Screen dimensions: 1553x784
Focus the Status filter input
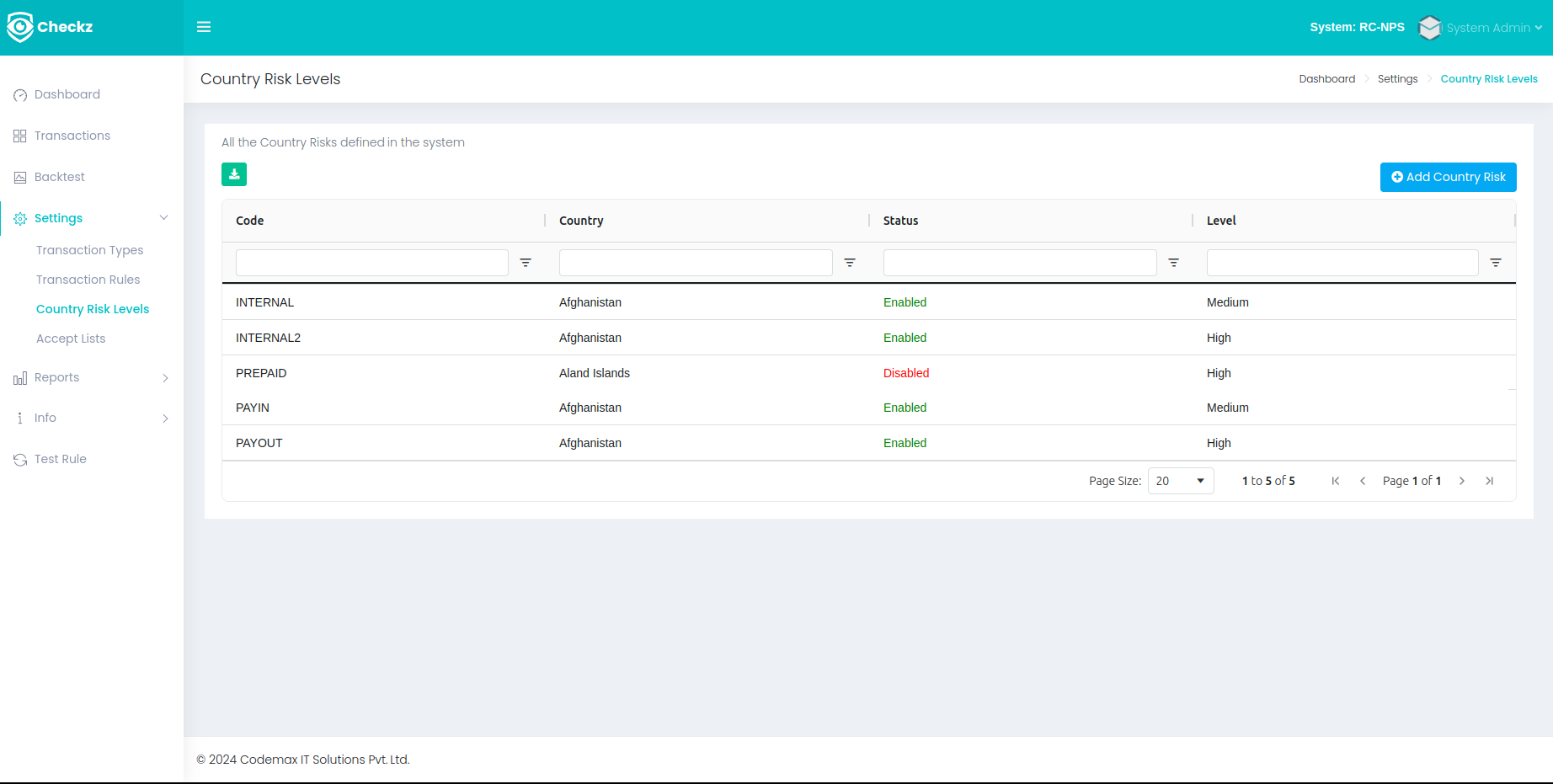coord(1020,263)
